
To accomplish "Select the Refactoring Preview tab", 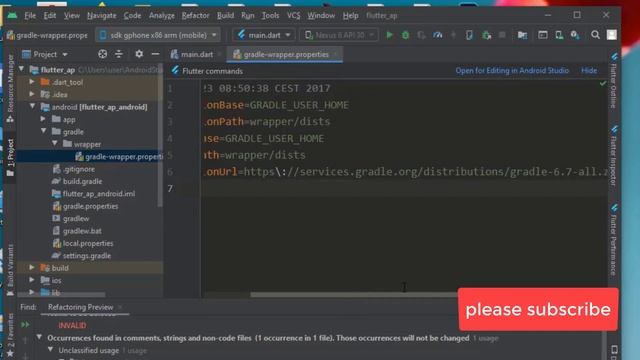I will (x=80, y=307).
